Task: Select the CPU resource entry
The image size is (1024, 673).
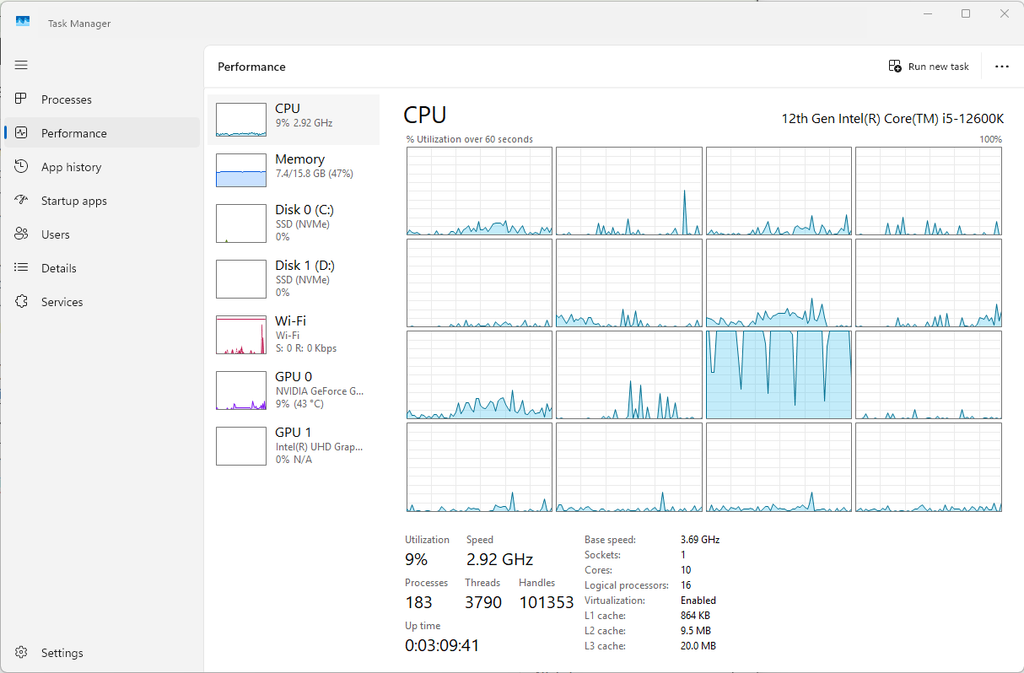Action: (x=293, y=119)
